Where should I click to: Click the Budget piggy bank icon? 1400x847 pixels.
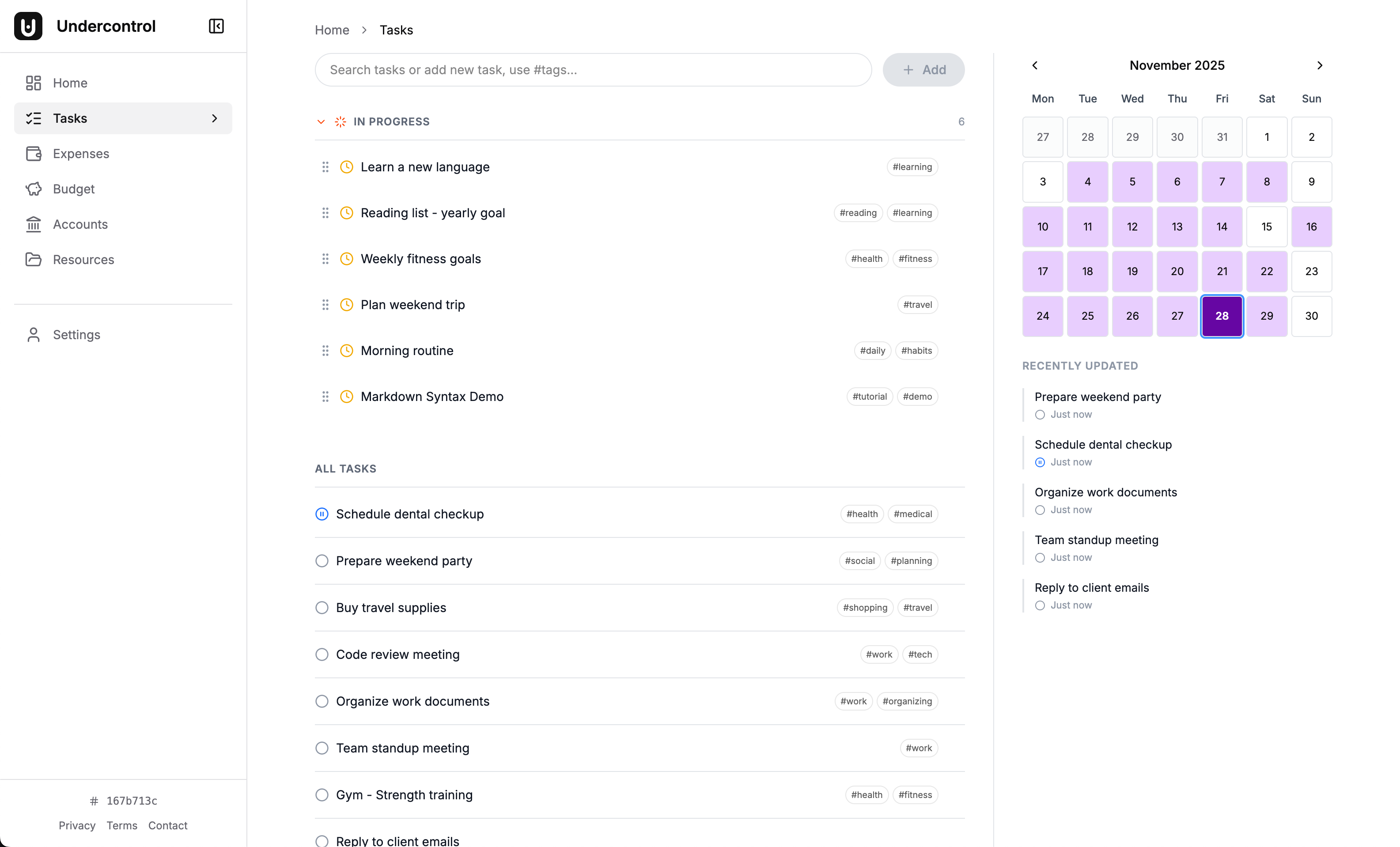tap(34, 189)
